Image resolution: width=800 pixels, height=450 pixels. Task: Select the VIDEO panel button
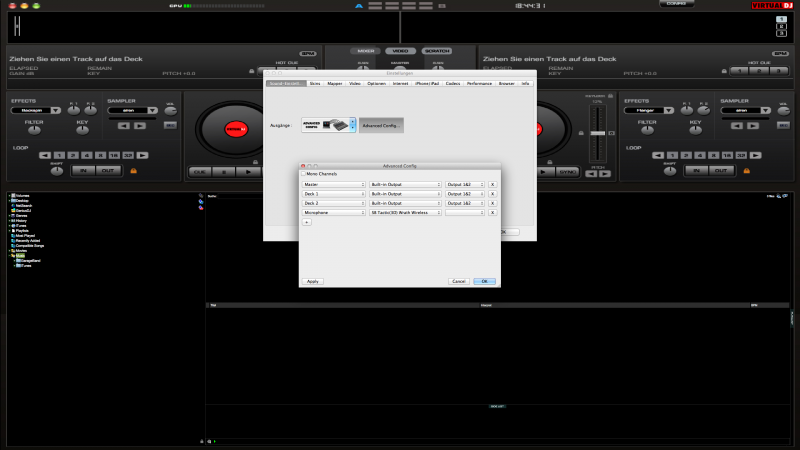pos(401,51)
